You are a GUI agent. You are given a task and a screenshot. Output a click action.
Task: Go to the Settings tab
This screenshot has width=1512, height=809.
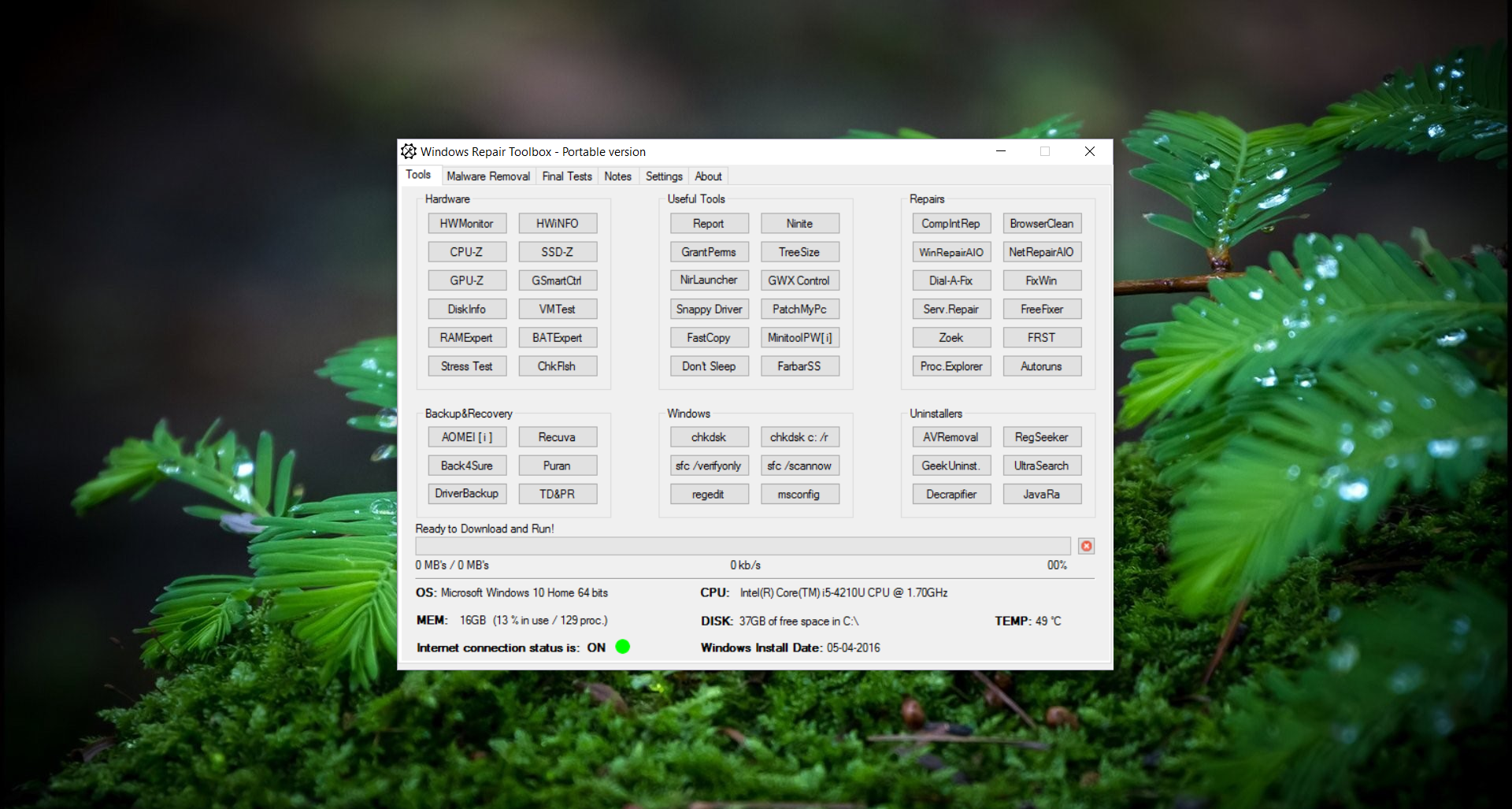tap(663, 176)
